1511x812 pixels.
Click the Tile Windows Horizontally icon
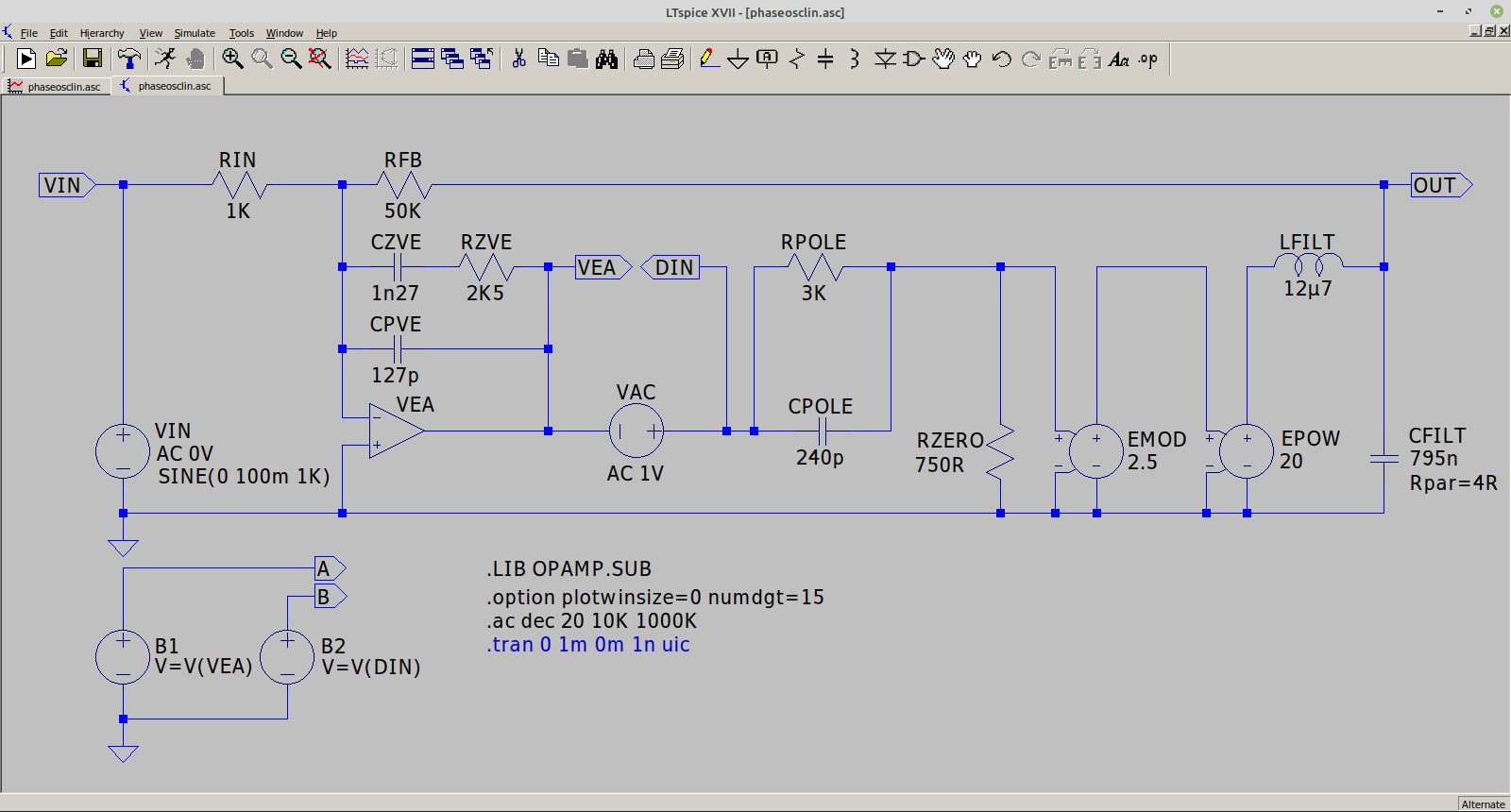pyautogui.click(x=423, y=59)
